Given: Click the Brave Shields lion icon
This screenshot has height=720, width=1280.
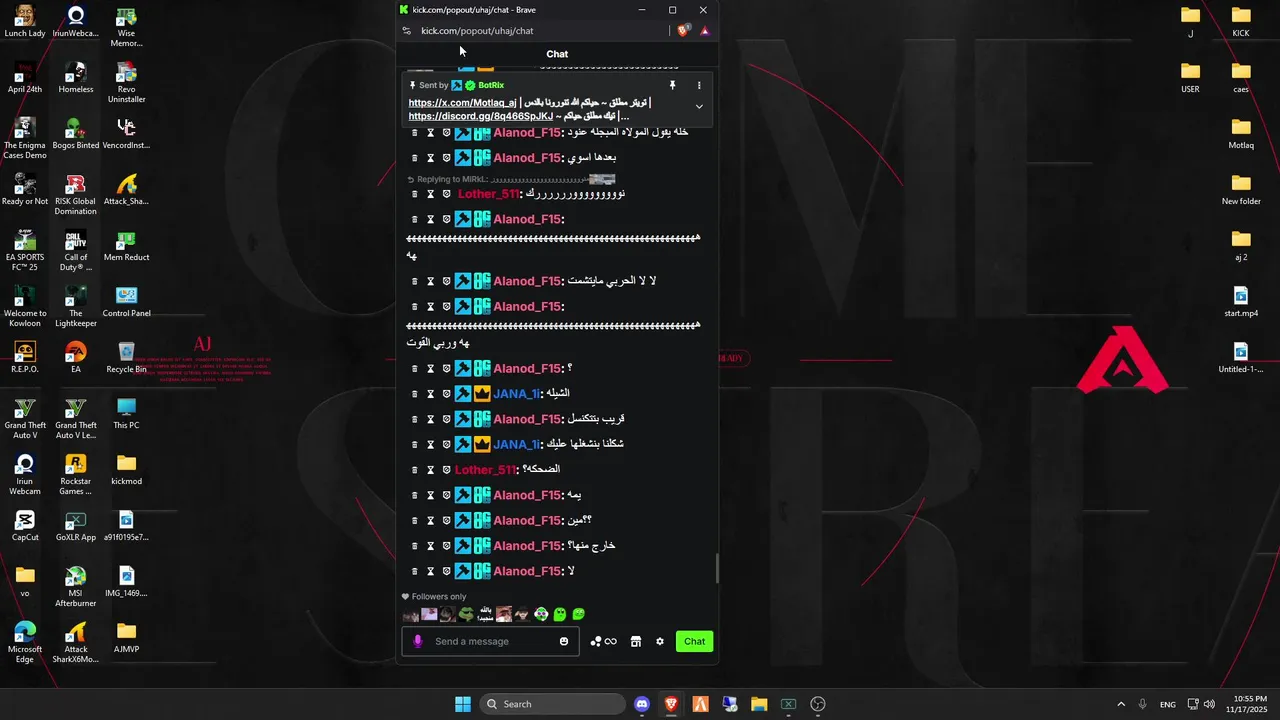Looking at the screenshot, I should (x=683, y=31).
